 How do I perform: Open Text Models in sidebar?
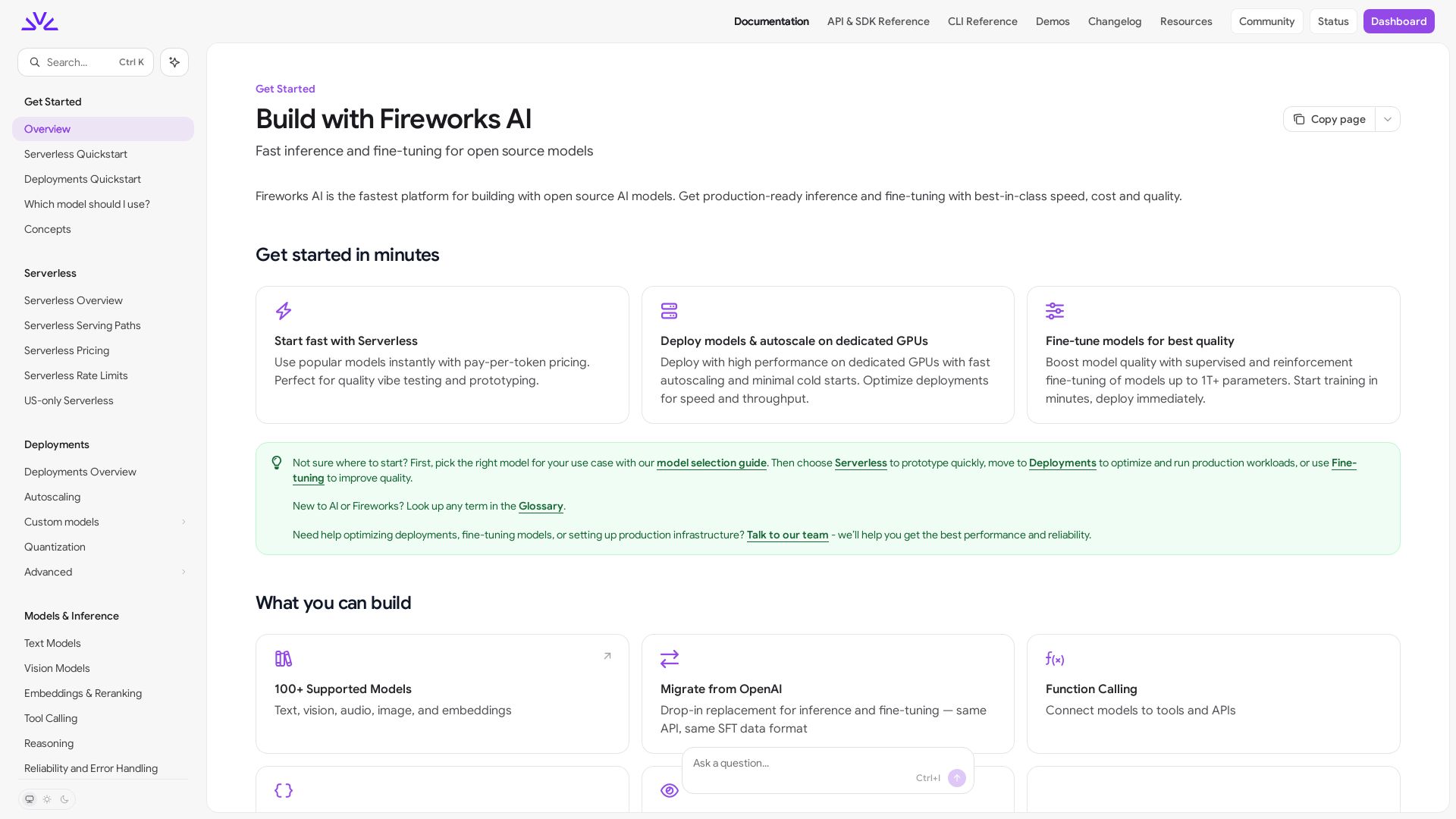(103, 643)
